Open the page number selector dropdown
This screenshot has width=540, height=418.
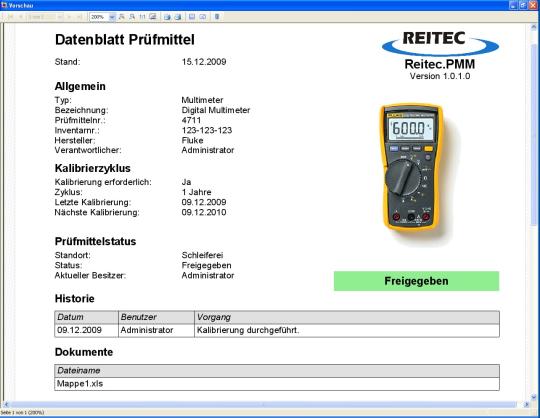coord(60,17)
